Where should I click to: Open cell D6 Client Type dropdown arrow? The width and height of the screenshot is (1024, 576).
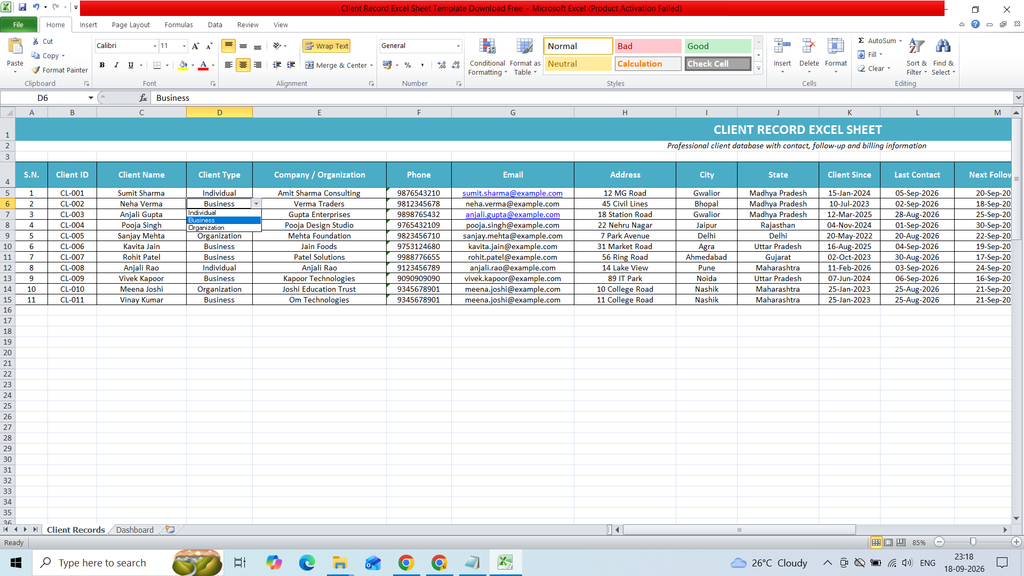coord(256,204)
